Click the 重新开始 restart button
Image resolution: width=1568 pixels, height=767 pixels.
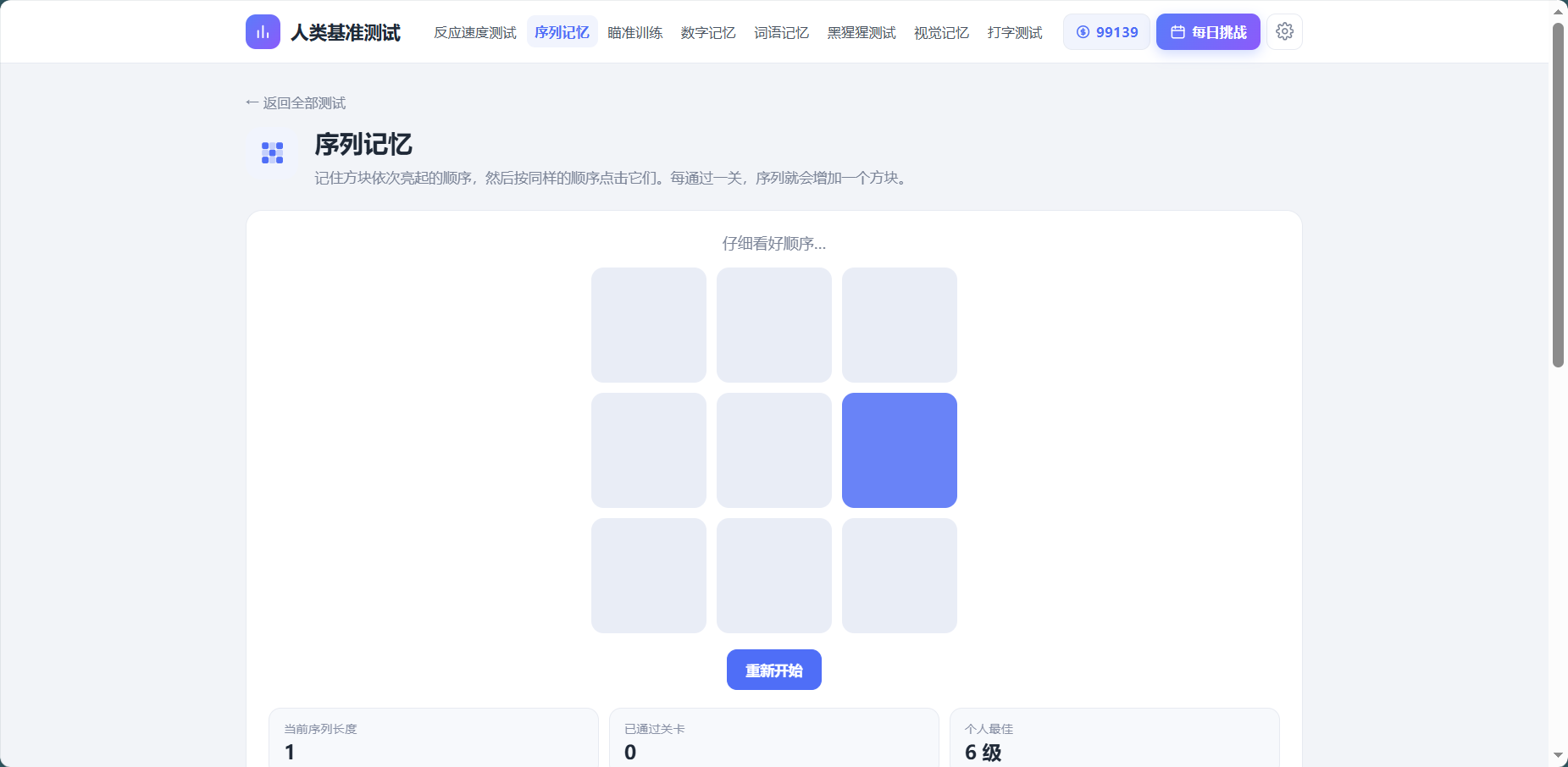[774, 670]
